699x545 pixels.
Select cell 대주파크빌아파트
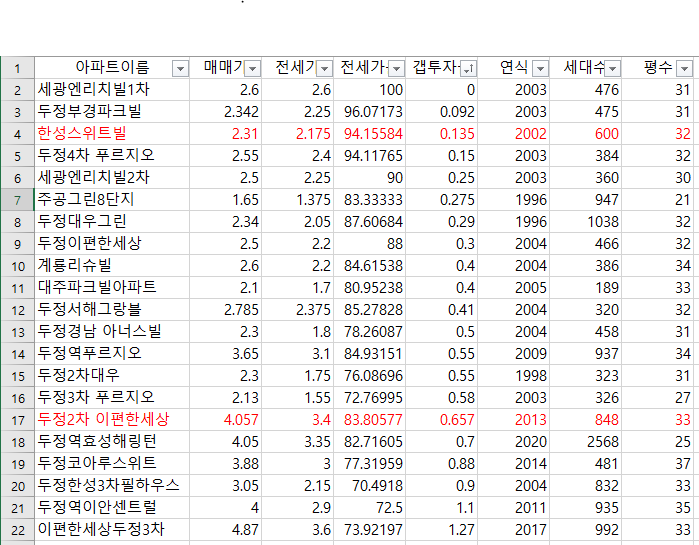[112, 287]
